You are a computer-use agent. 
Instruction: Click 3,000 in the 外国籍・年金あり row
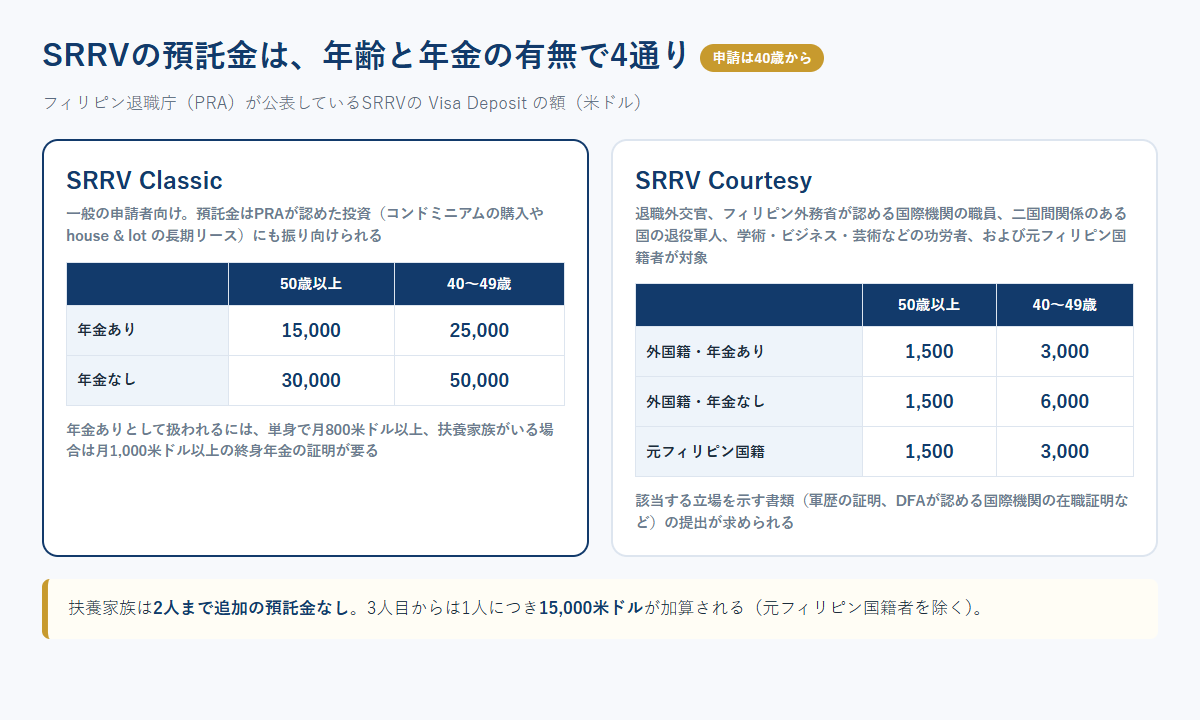(x=1065, y=351)
